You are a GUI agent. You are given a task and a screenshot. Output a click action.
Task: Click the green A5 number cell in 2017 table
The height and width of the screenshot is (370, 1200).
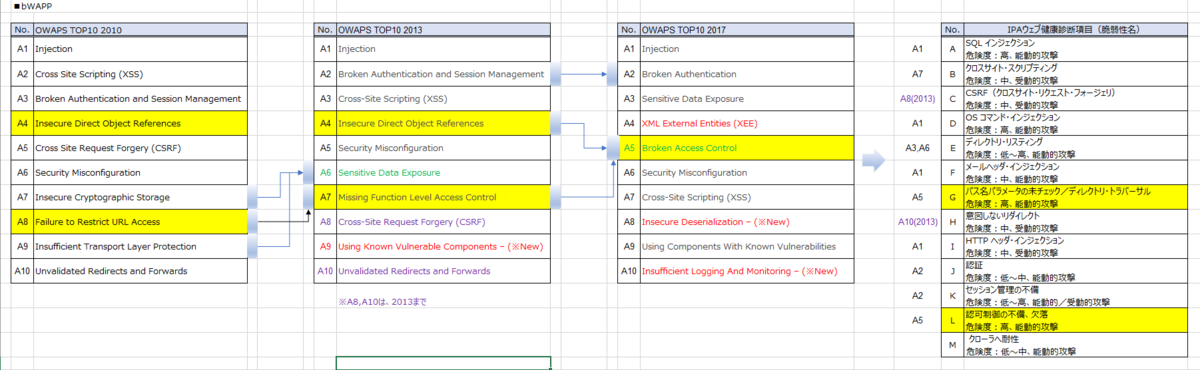click(x=629, y=147)
